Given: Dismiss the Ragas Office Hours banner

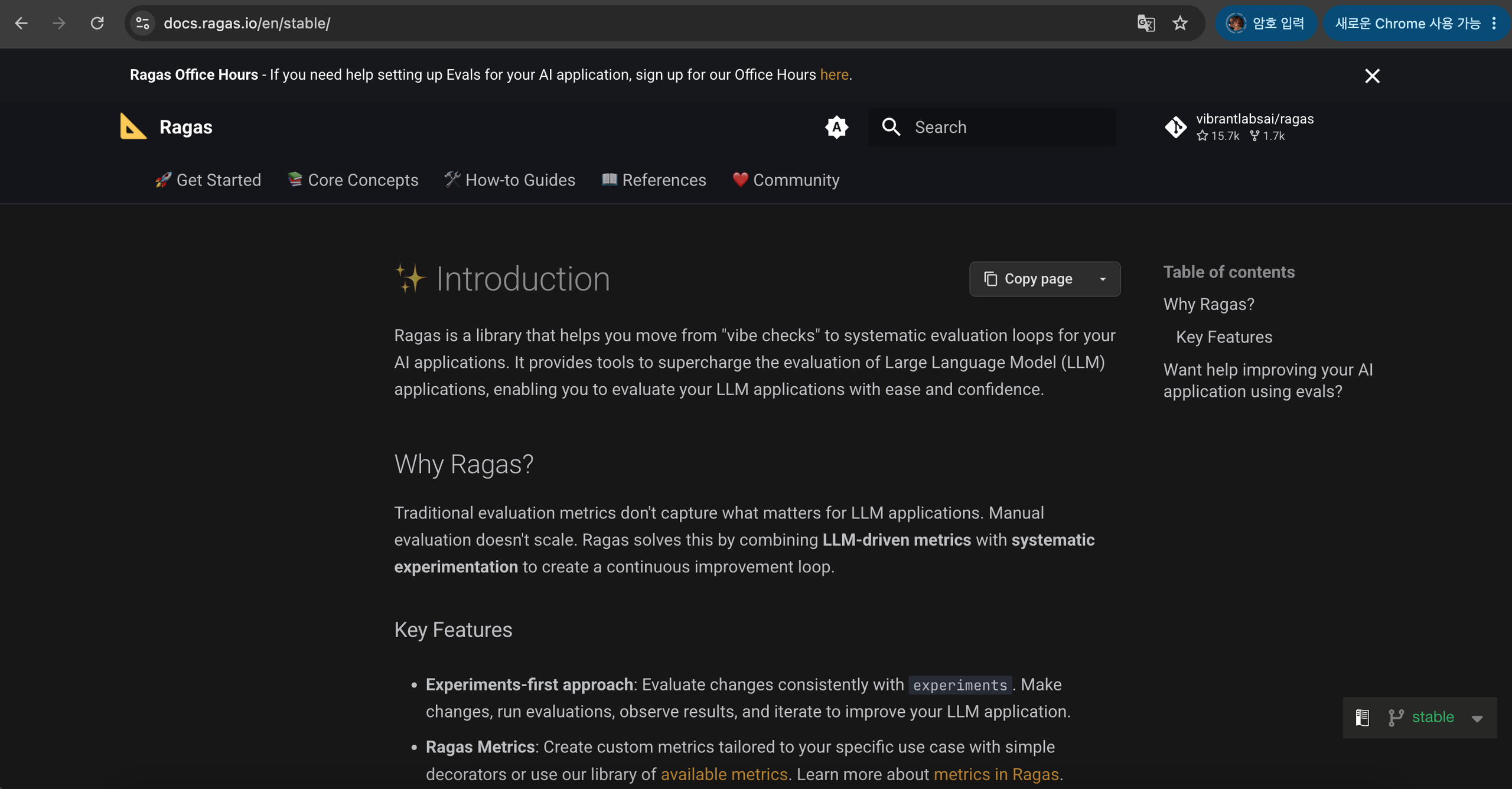Looking at the screenshot, I should point(1372,76).
